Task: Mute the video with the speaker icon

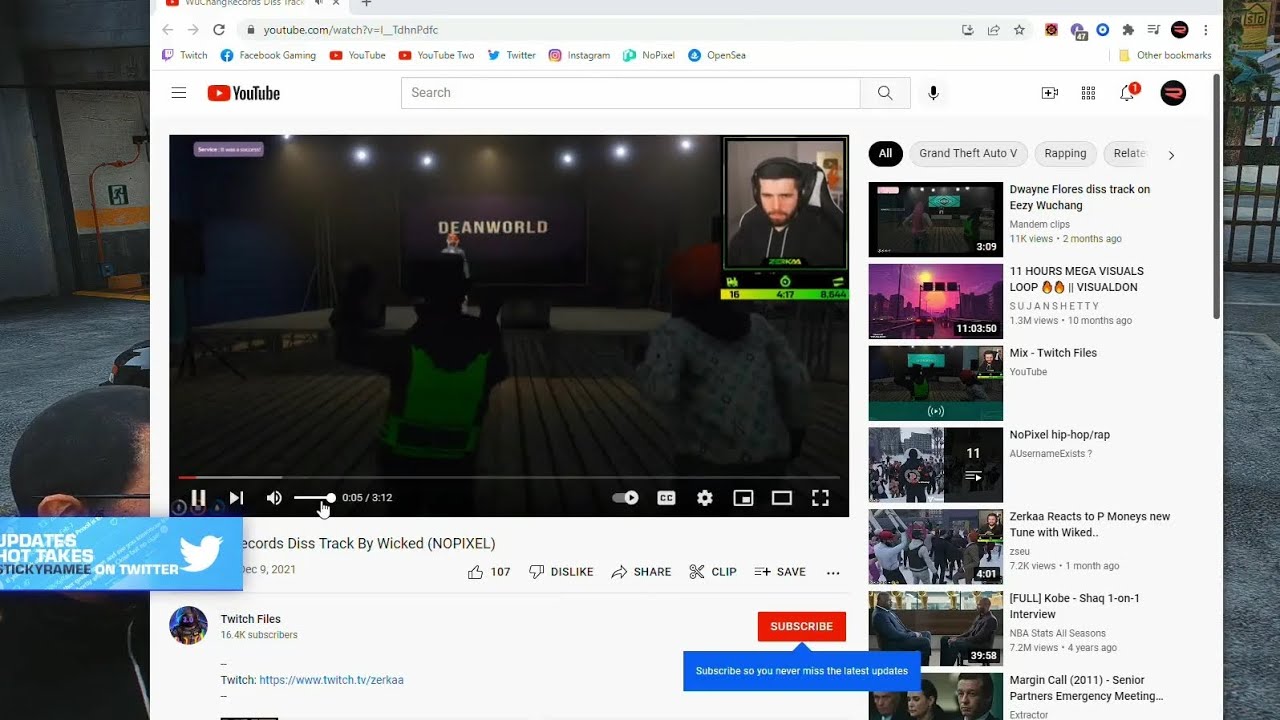Action: (274, 497)
